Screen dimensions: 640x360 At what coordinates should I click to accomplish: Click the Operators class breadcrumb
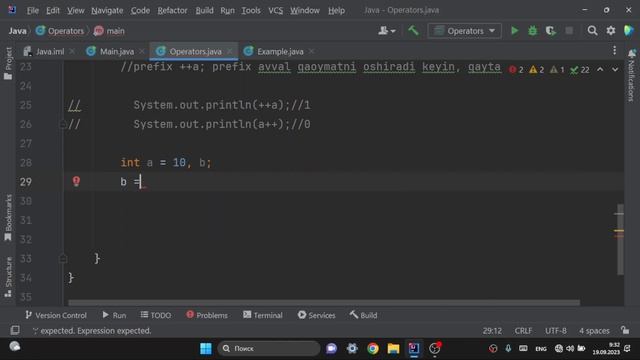(x=60, y=31)
